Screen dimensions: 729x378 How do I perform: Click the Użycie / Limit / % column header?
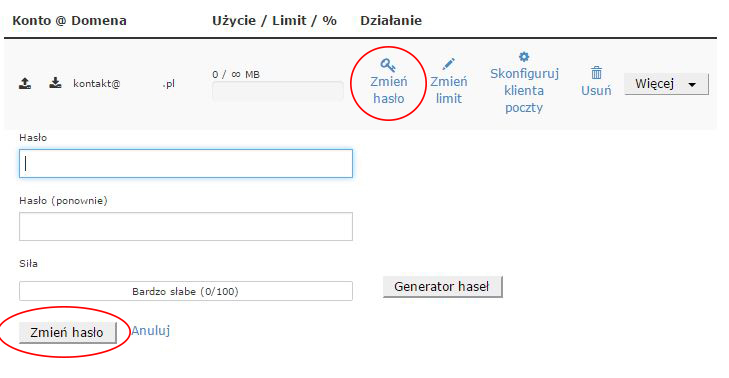pyautogui.click(x=274, y=20)
